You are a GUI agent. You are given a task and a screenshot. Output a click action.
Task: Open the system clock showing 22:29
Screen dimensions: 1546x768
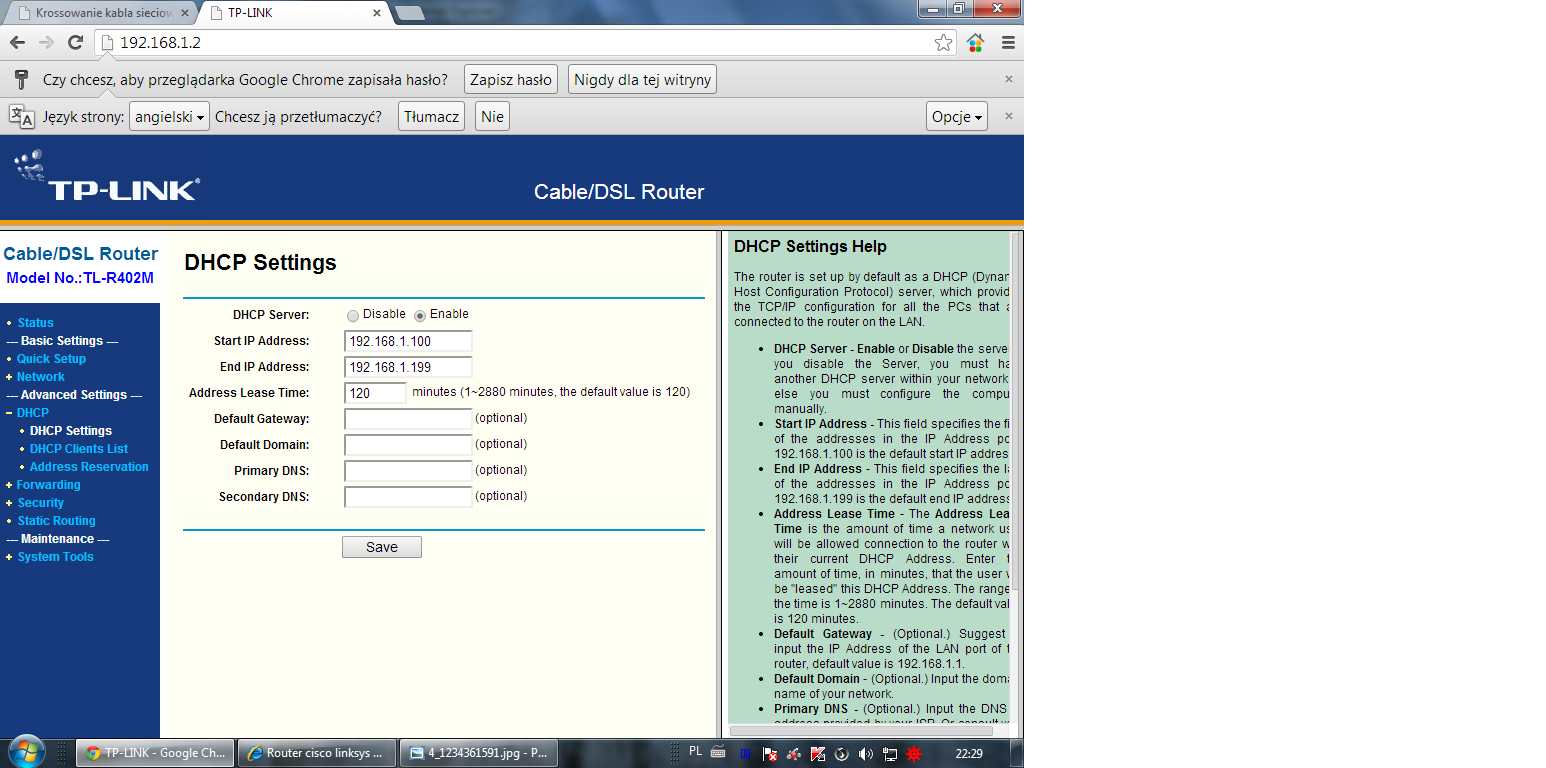(x=968, y=753)
